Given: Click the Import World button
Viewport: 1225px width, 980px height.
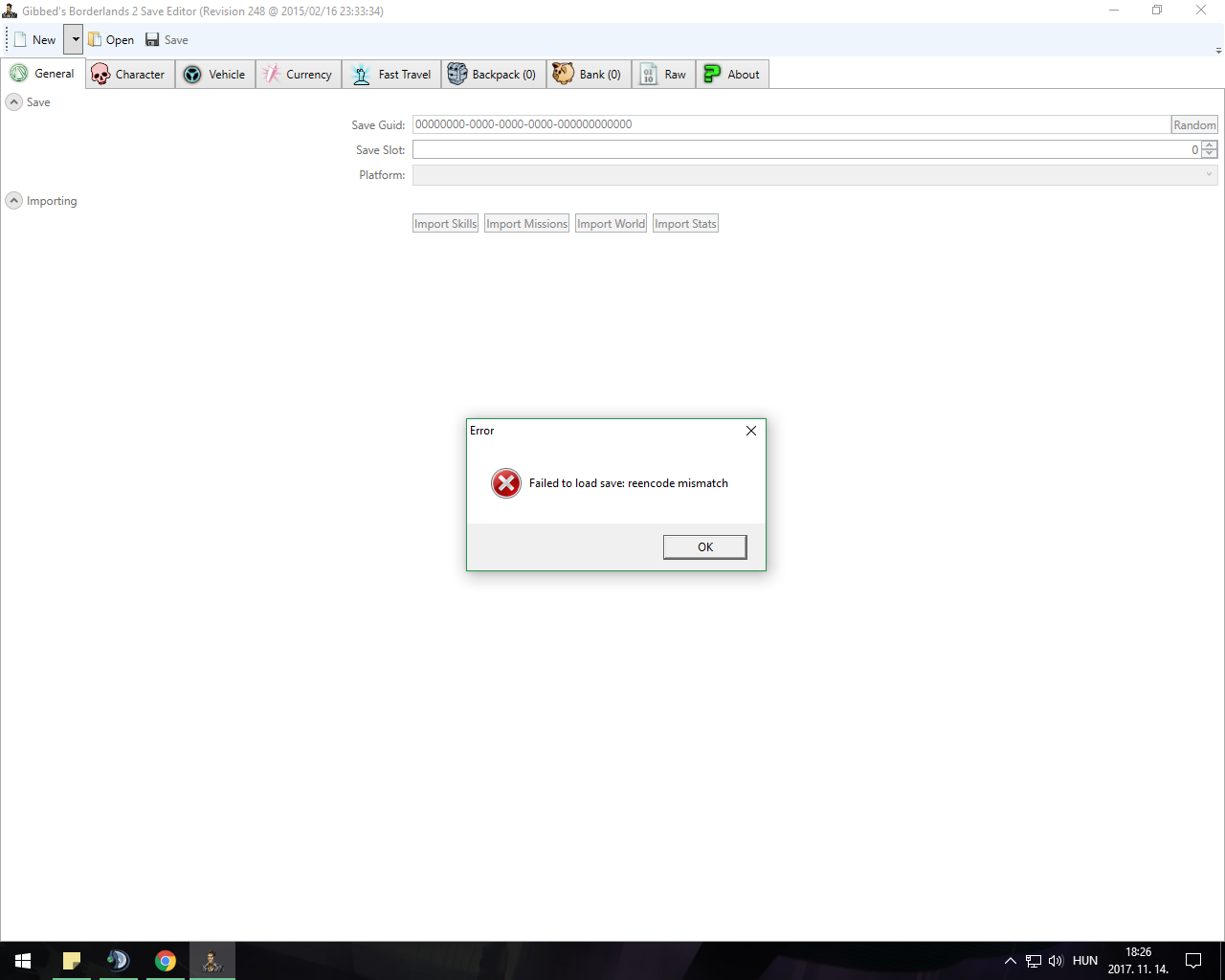Looking at the screenshot, I should [611, 224].
